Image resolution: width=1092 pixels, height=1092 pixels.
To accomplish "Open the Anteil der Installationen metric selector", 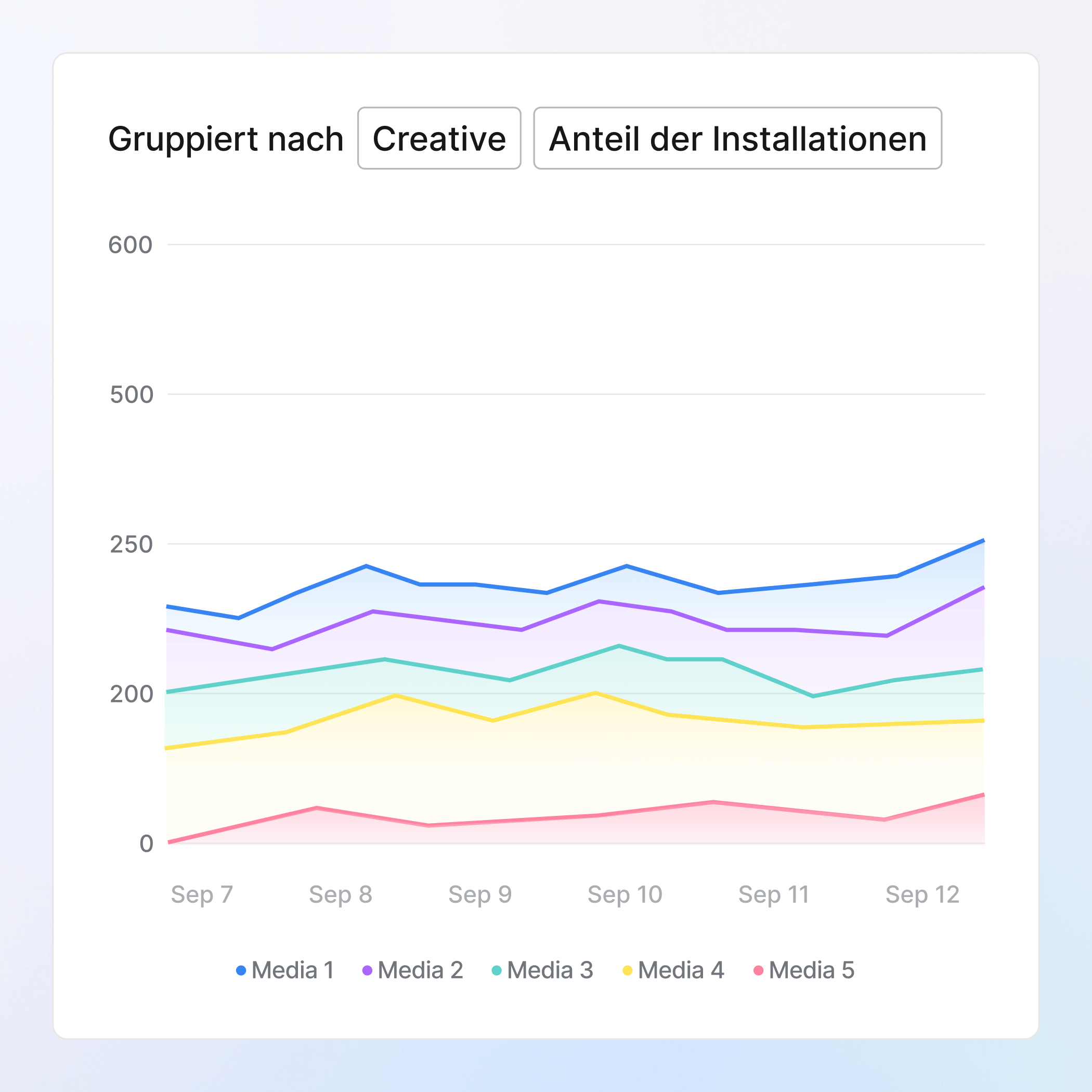I will point(737,138).
